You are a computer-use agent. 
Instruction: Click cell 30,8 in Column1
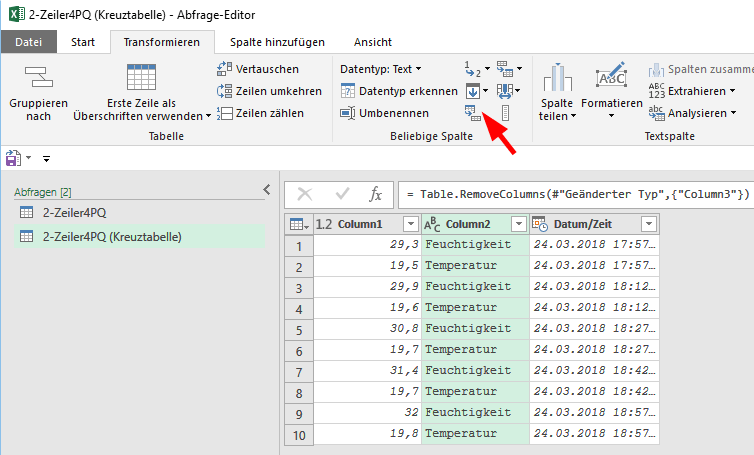(367, 329)
